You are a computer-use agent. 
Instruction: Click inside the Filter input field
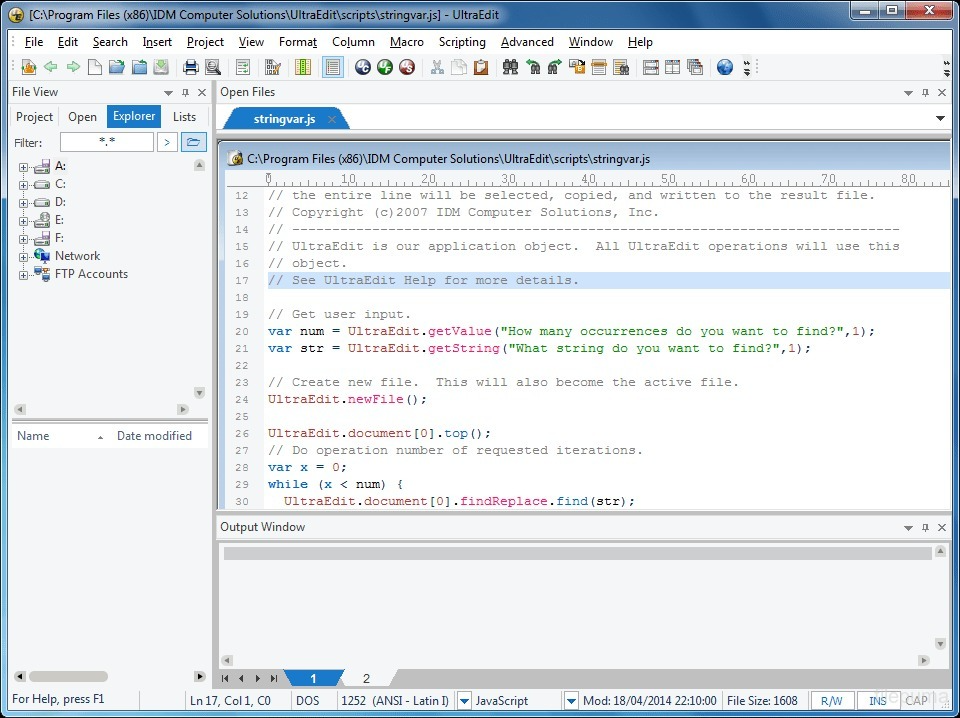(x=106, y=142)
